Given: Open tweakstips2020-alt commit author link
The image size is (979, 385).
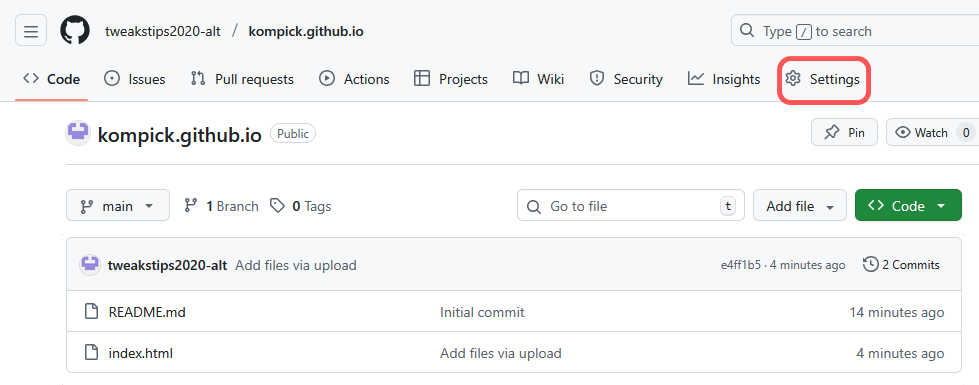Looking at the screenshot, I should coord(167,265).
